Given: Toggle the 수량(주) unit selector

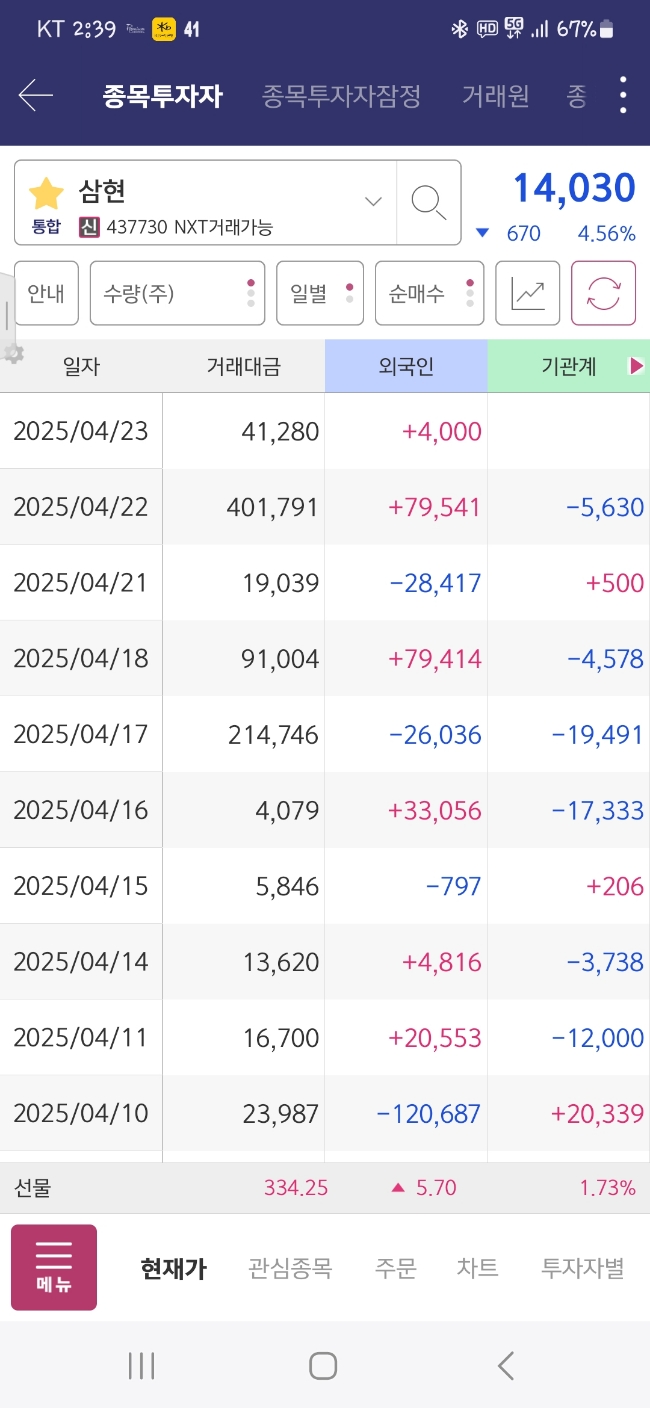Looking at the screenshot, I should pos(177,293).
